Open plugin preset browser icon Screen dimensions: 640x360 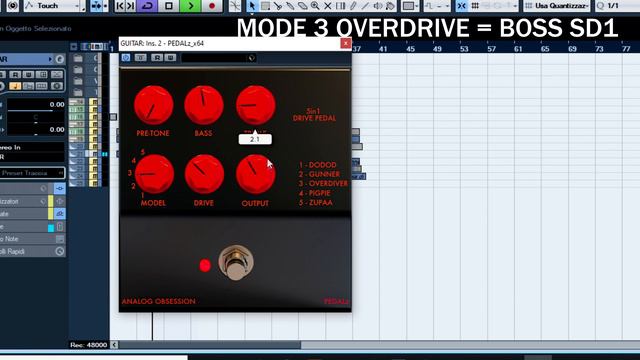click(251, 58)
